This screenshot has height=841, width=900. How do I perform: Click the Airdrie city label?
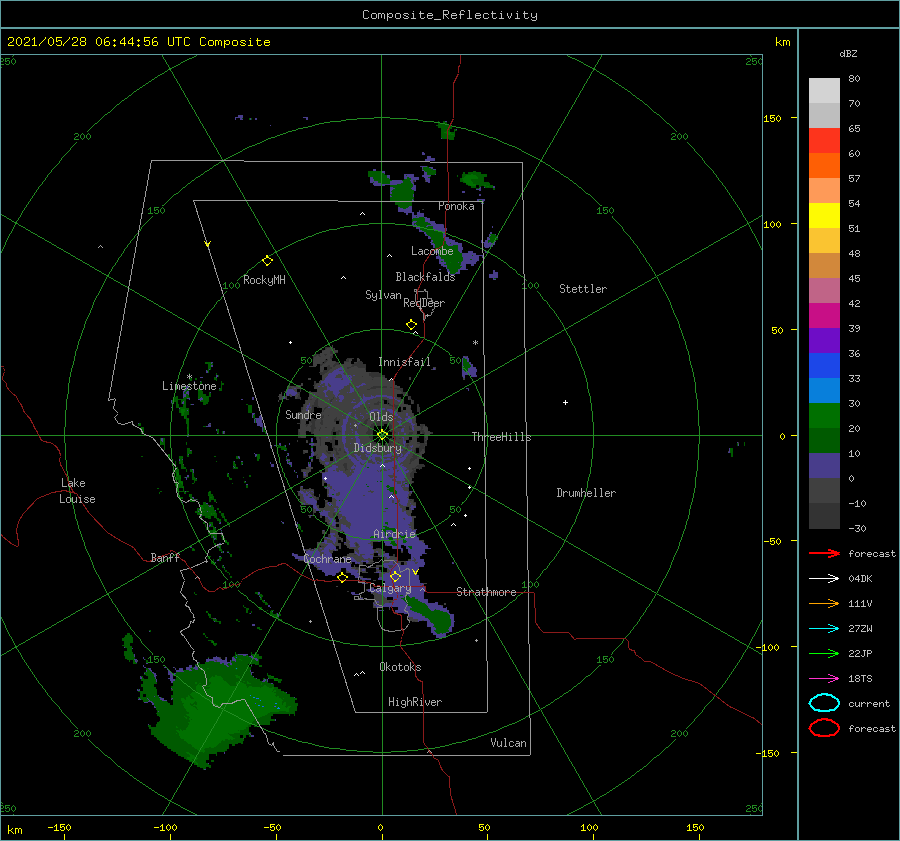coord(394,534)
